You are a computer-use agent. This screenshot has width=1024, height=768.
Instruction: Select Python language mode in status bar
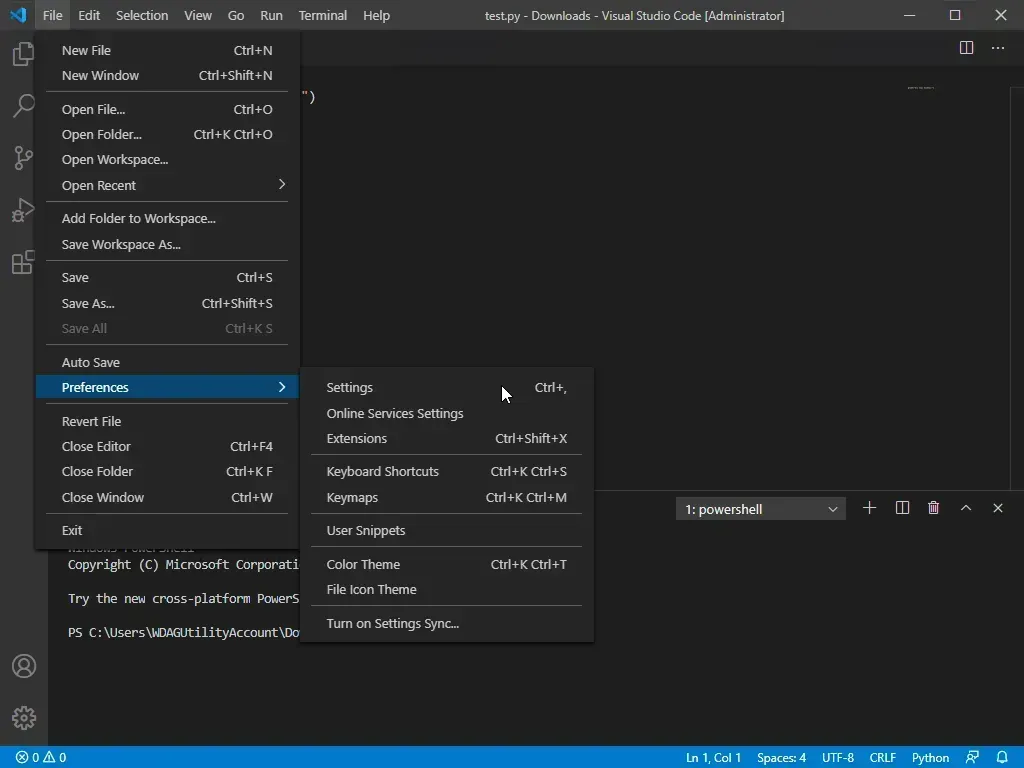coord(930,758)
